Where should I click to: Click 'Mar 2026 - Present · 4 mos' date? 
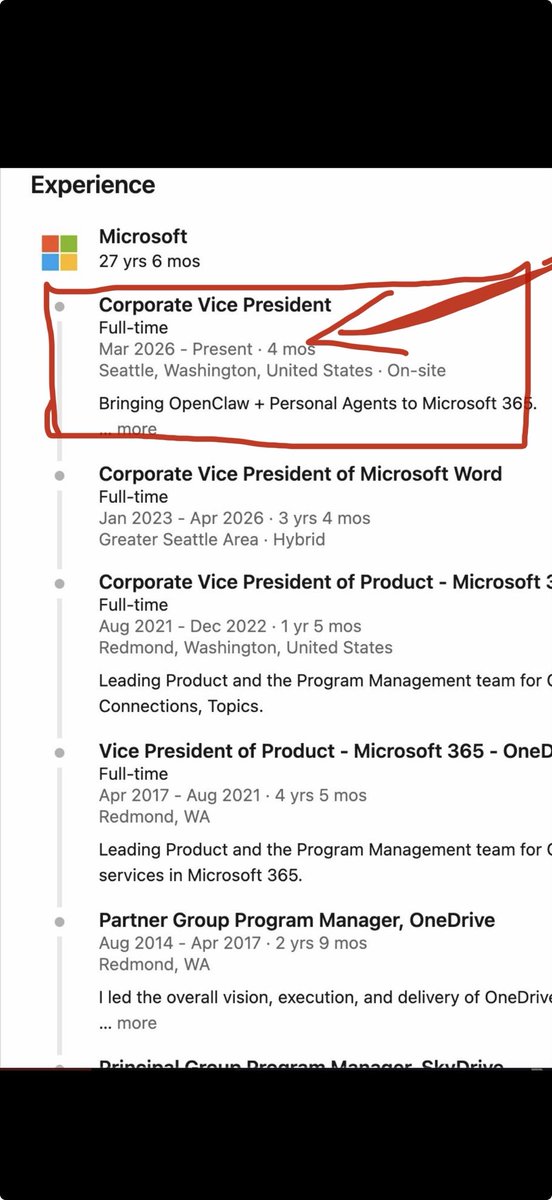207,349
